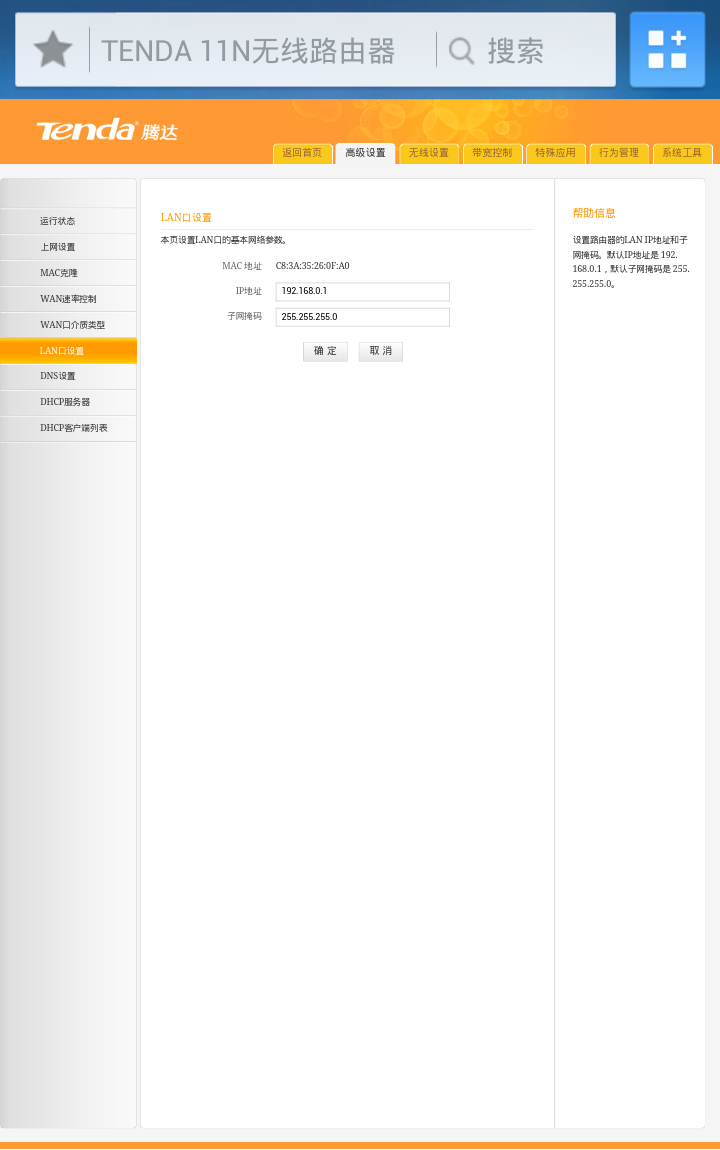720x1150 pixels.
Task: Switch to the 带宽控制 tab
Action: pos(492,153)
